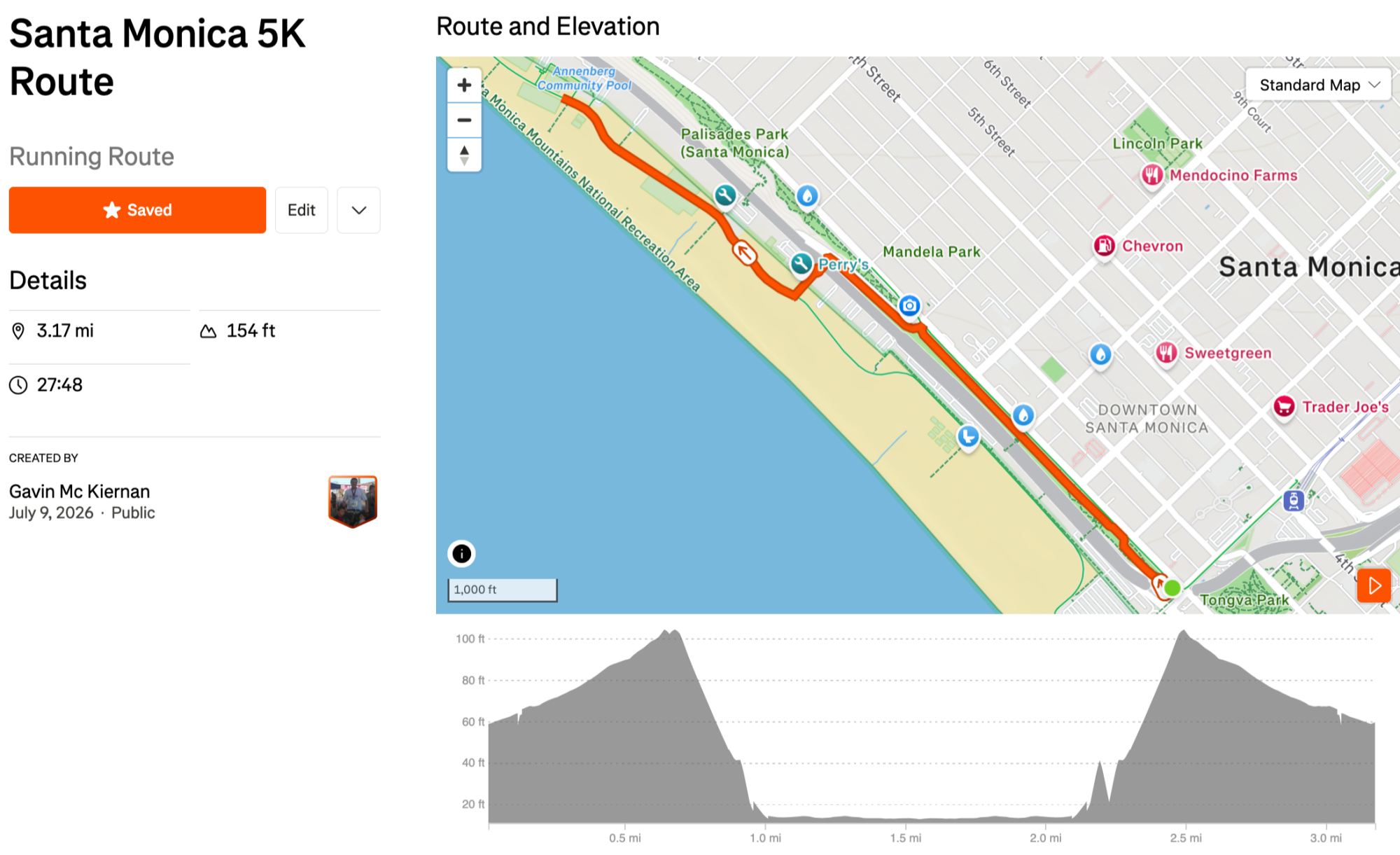Open the map info button
1400x855 pixels.
tap(462, 554)
